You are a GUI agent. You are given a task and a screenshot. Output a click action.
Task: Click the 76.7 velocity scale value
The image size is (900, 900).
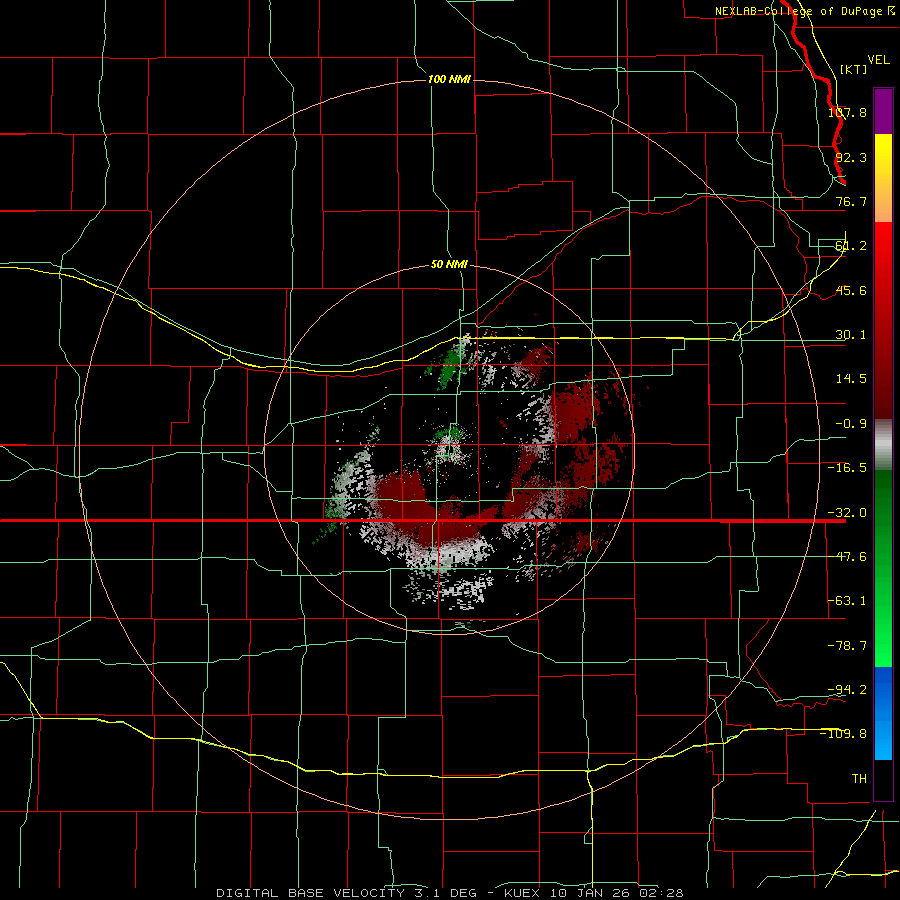tap(851, 201)
